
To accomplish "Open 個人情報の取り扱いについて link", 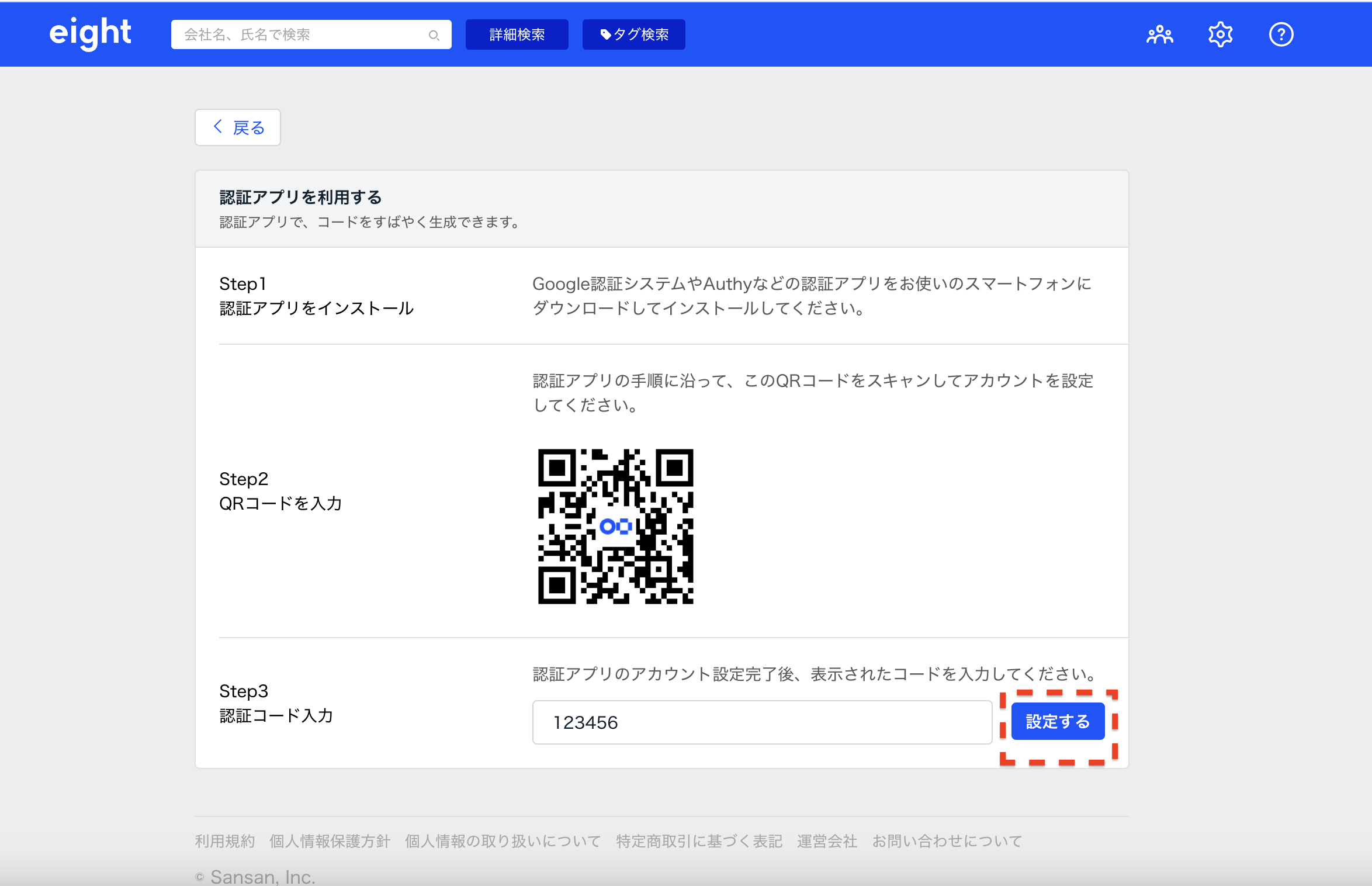I will [503, 841].
